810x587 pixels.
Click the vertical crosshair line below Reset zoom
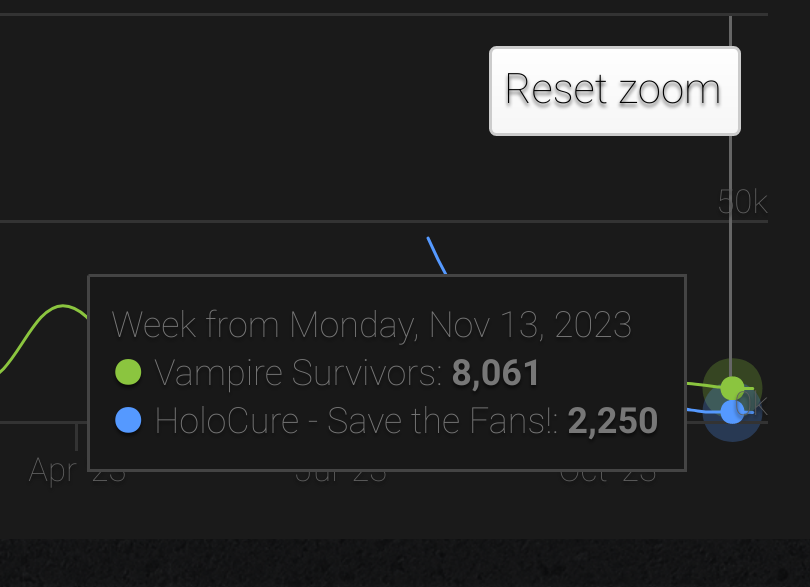pos(731,250)
